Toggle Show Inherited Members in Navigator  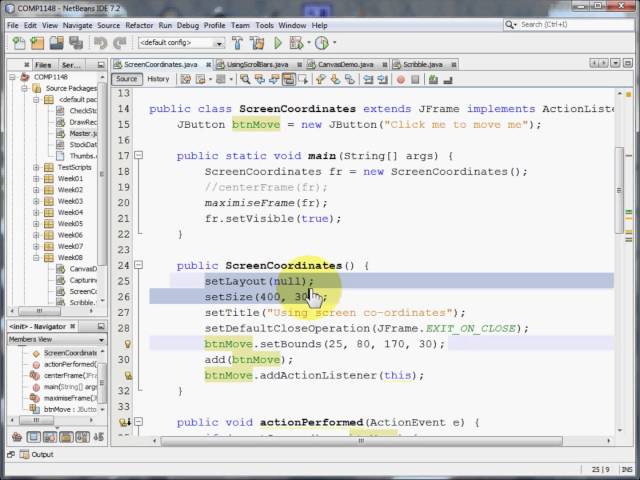click(x=17, y=437)
